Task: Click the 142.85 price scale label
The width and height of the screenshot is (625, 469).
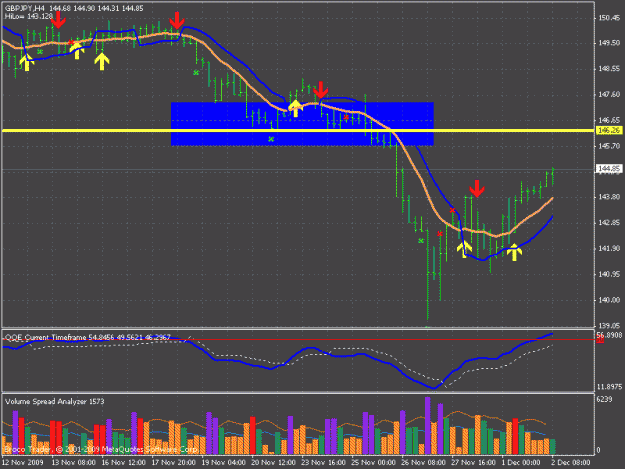Action: click(x=609, y=222)
